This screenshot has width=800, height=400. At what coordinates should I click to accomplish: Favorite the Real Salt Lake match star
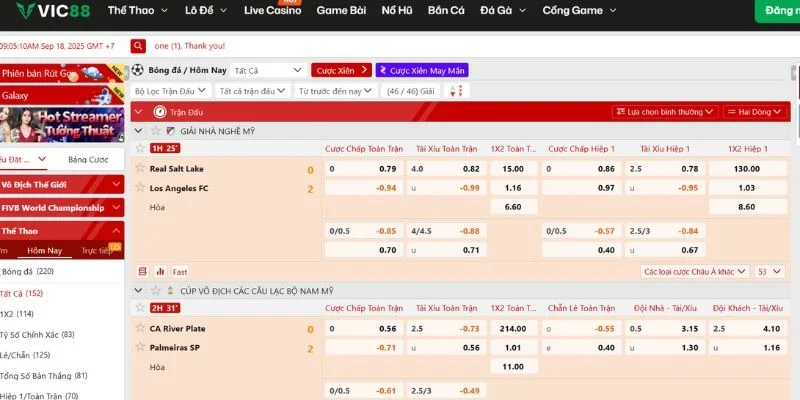pyautogui.click(x=140, y=168)
